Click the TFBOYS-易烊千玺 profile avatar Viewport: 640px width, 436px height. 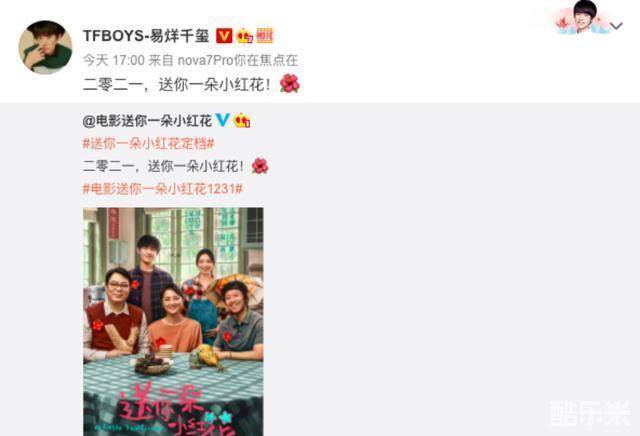[x=45, y=47]
